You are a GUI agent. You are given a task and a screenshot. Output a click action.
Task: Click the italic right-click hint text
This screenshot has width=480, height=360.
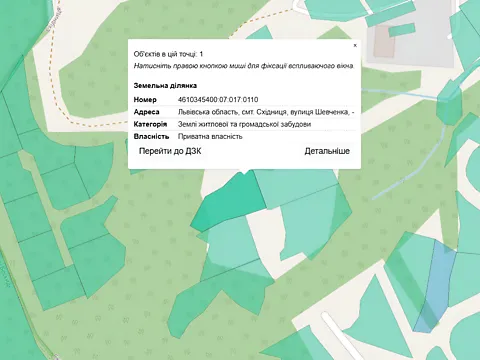click(244, 66)
